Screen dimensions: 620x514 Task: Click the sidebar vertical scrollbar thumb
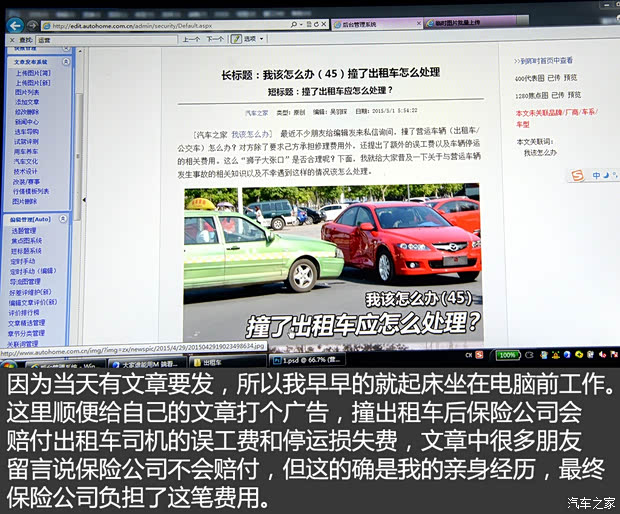[x=78, y=157]
